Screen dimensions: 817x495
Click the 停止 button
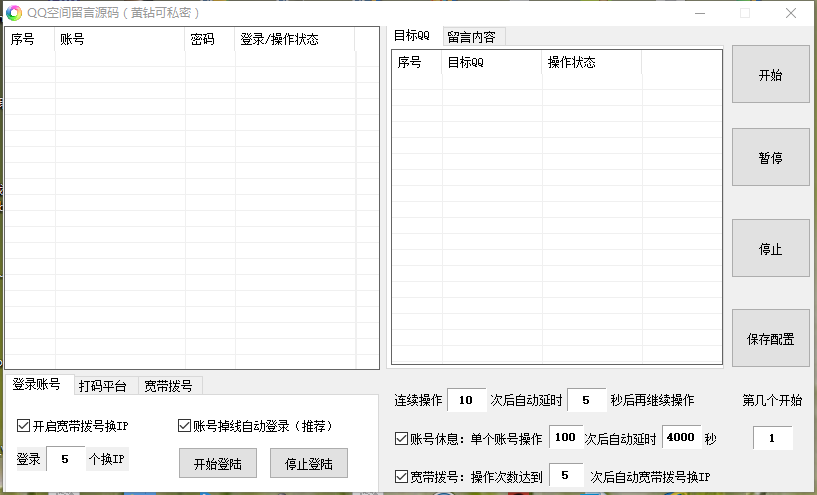coord(771,249)
